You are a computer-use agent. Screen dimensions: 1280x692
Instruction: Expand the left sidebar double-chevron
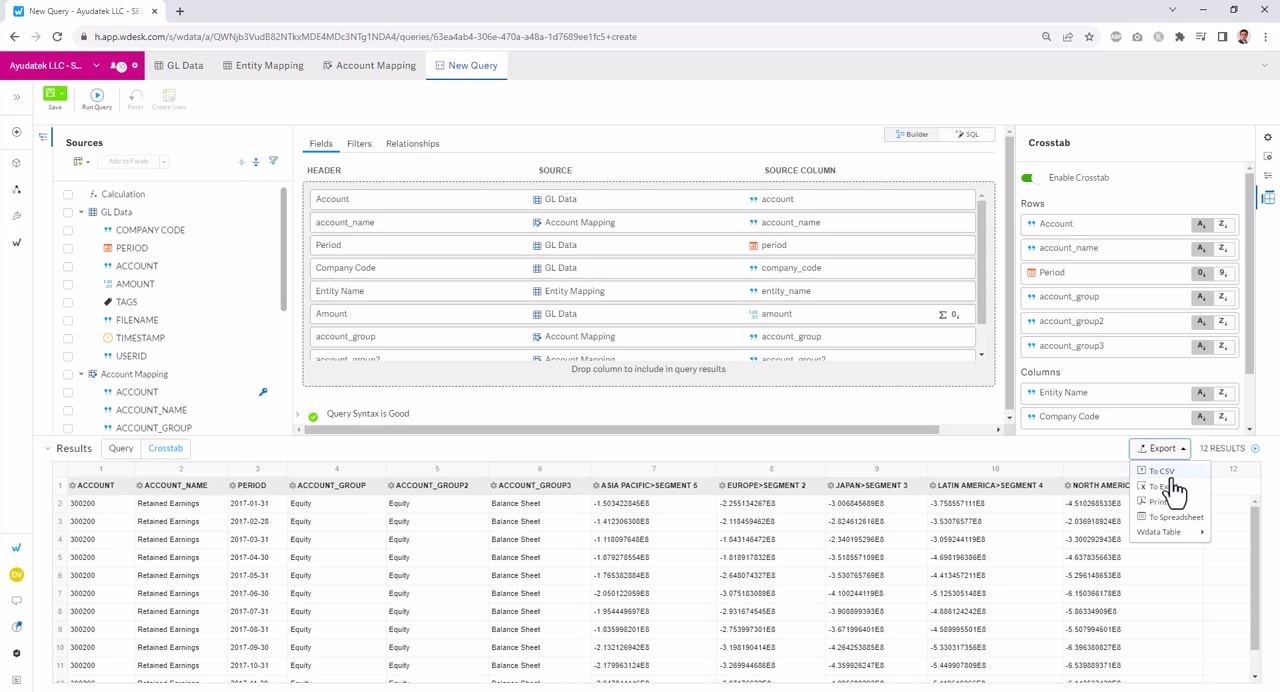pyautogui.click(x=17, y=97)
